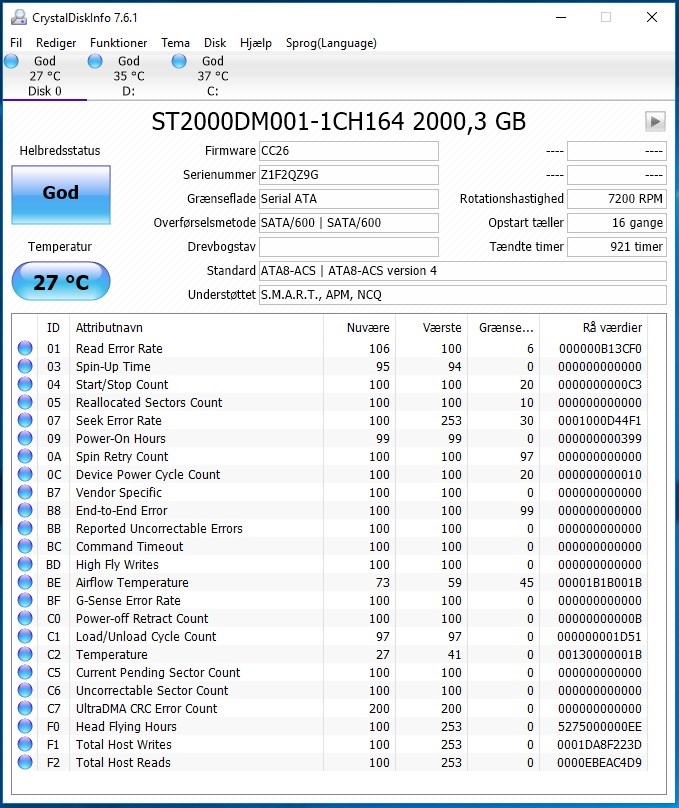Click the Rå værdier column header

[x=593, y=328]
